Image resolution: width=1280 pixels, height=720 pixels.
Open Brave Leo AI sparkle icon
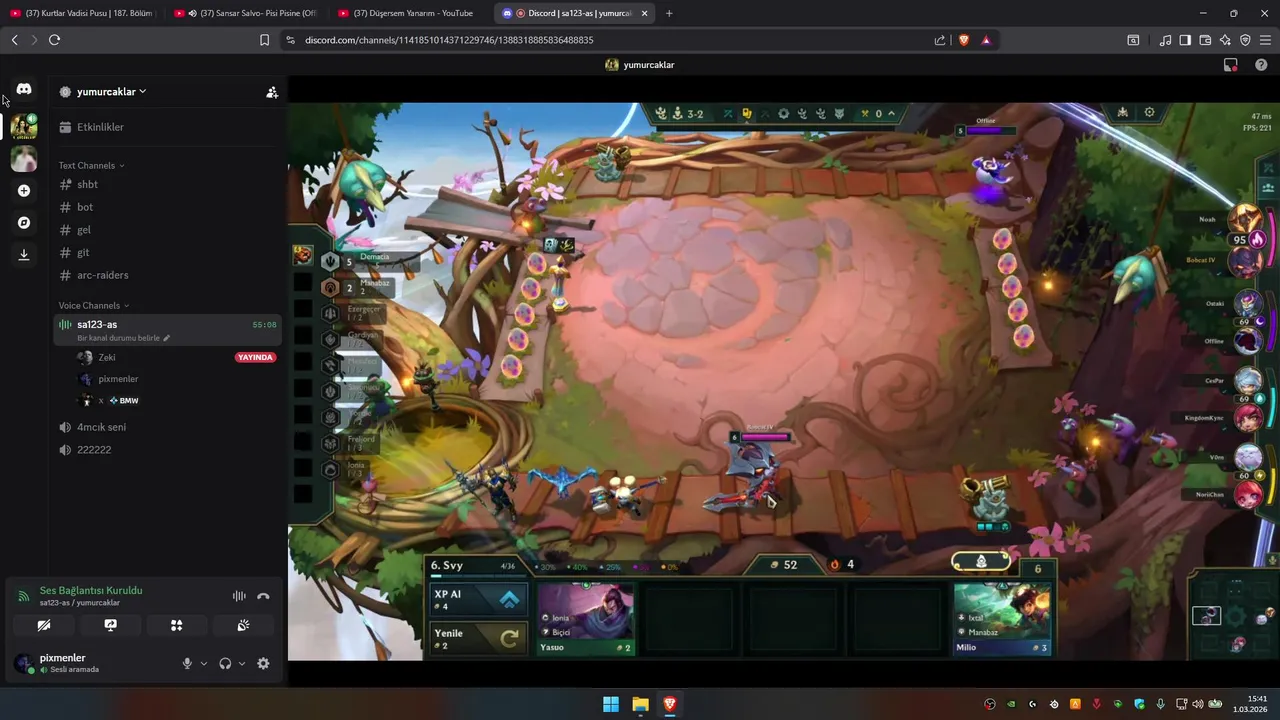(x=1225, y=40)
